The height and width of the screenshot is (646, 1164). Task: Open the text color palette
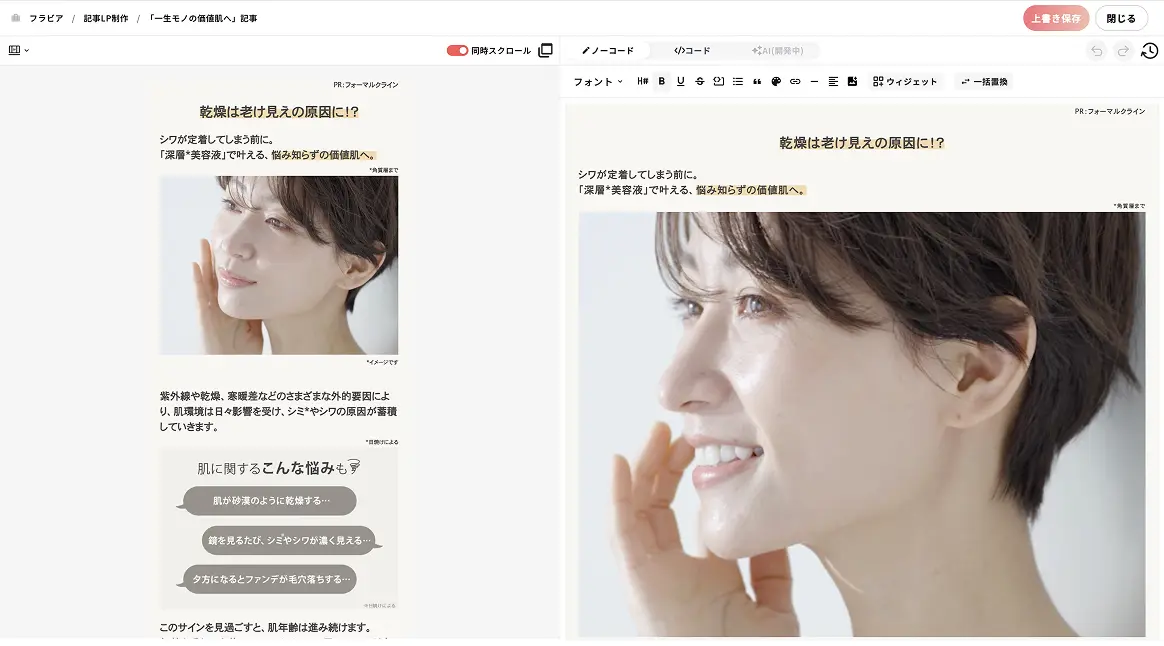pyautogui.click(x=774, y=82)
